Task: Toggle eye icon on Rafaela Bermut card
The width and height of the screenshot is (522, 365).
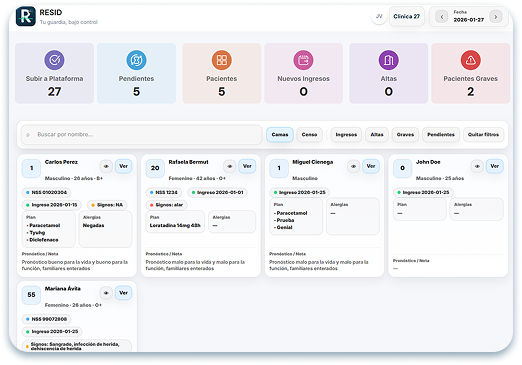Action: point(230,166)
